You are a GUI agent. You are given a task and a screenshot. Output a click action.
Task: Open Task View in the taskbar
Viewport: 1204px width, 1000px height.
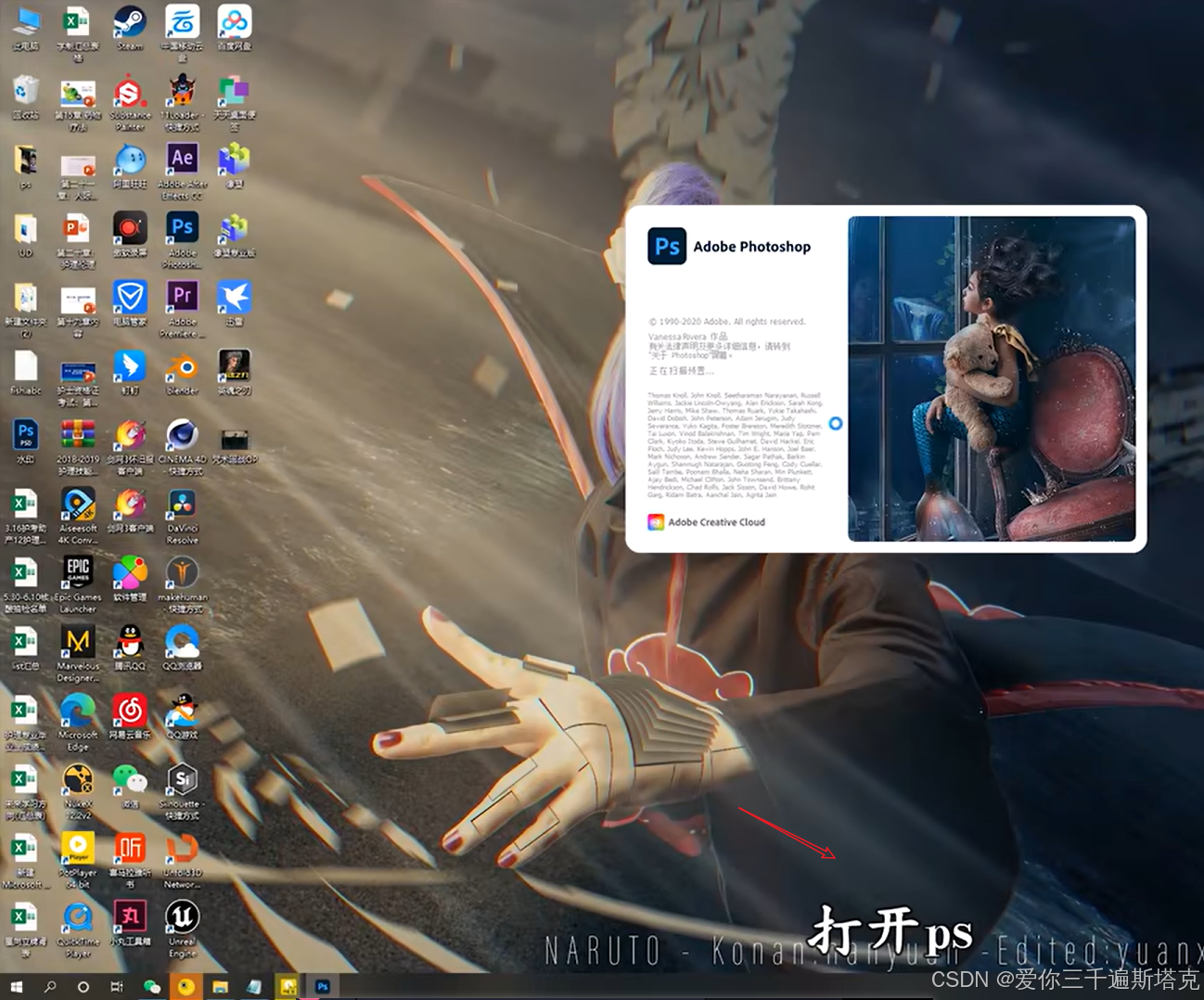(x=116, y=986)
